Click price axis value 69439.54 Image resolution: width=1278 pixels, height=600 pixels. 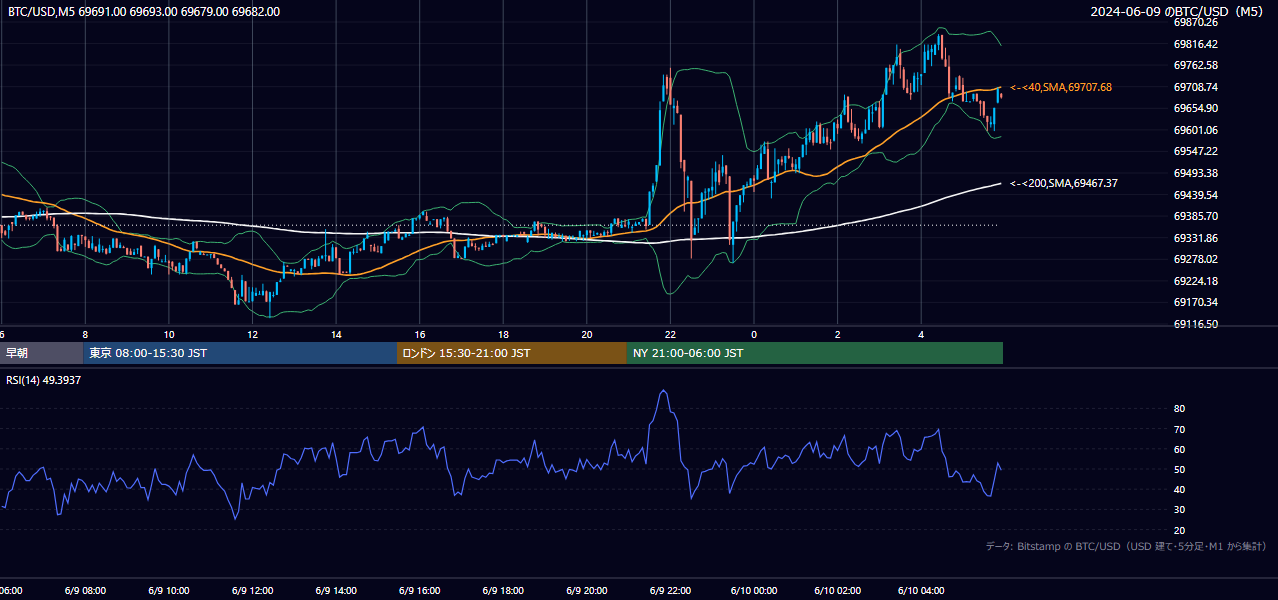1195,195
